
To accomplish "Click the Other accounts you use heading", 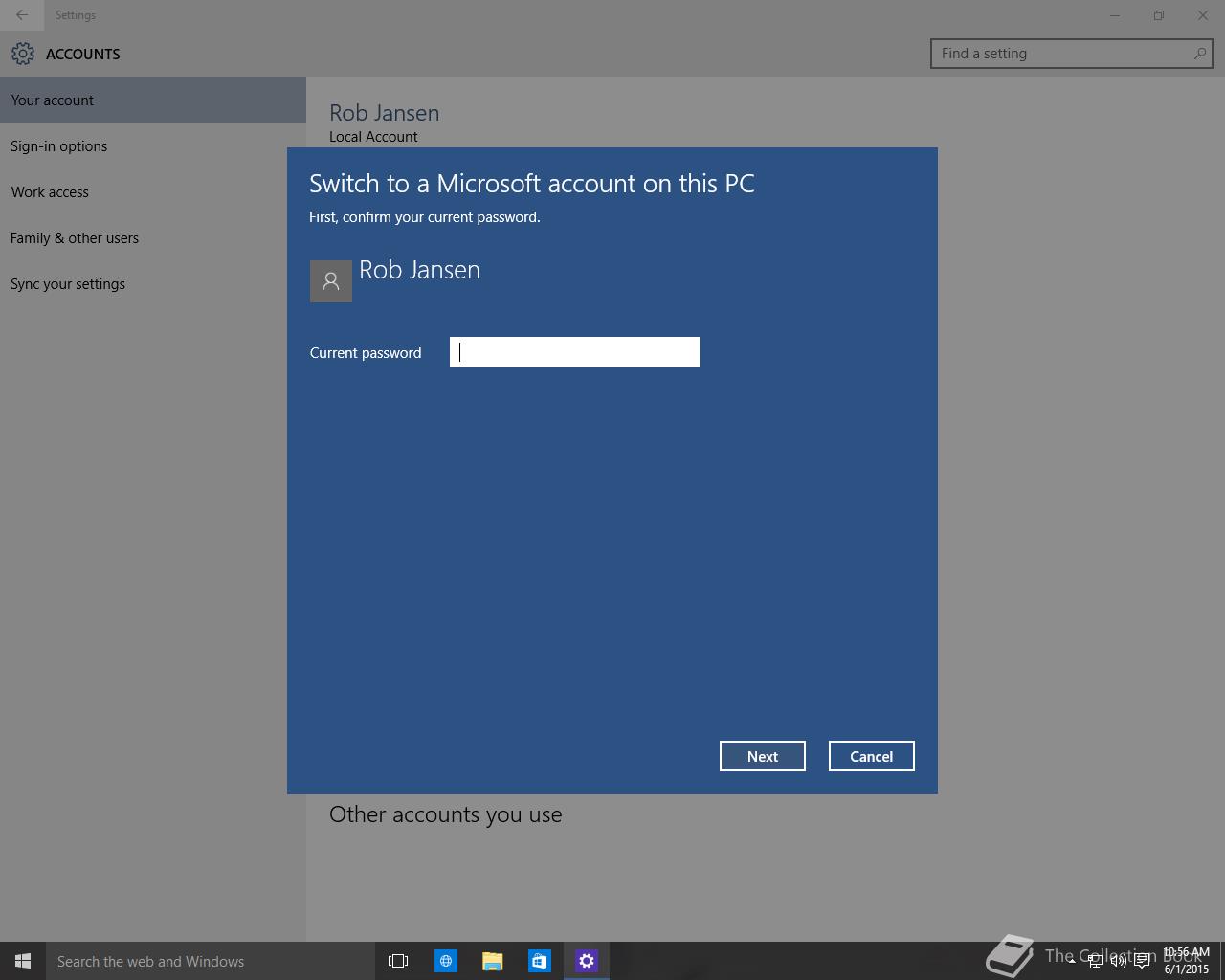I will pyautogui.click(x=446, y=814).
